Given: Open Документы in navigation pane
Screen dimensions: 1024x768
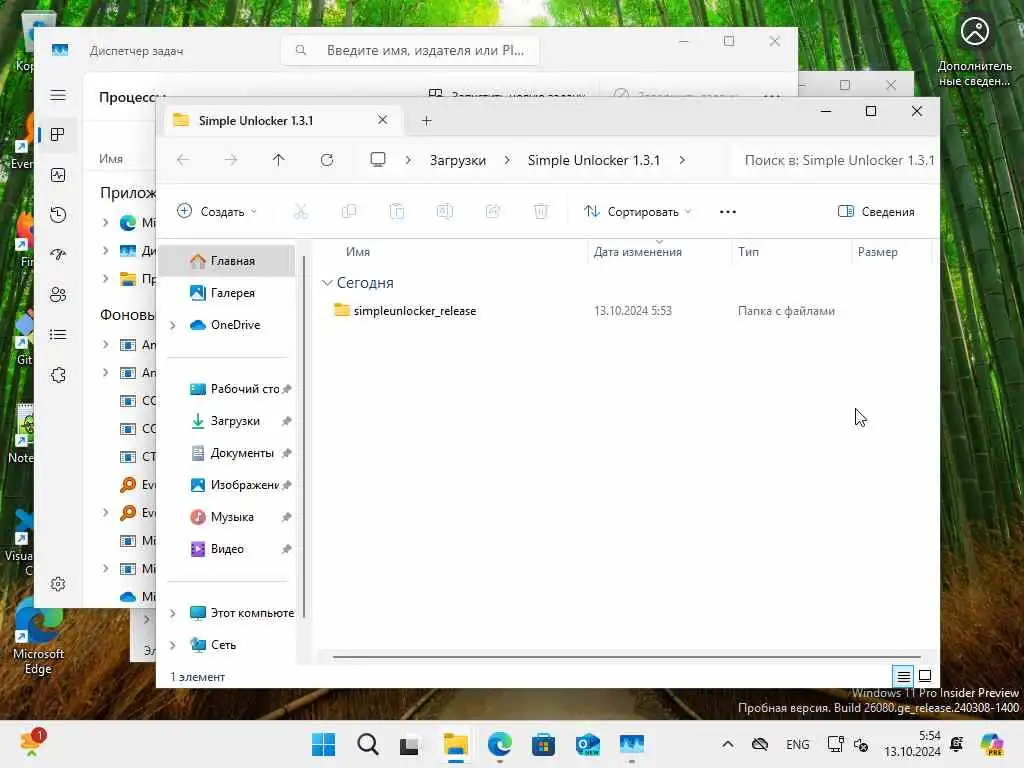Looking at the screenshot, I should pos(227,453).
